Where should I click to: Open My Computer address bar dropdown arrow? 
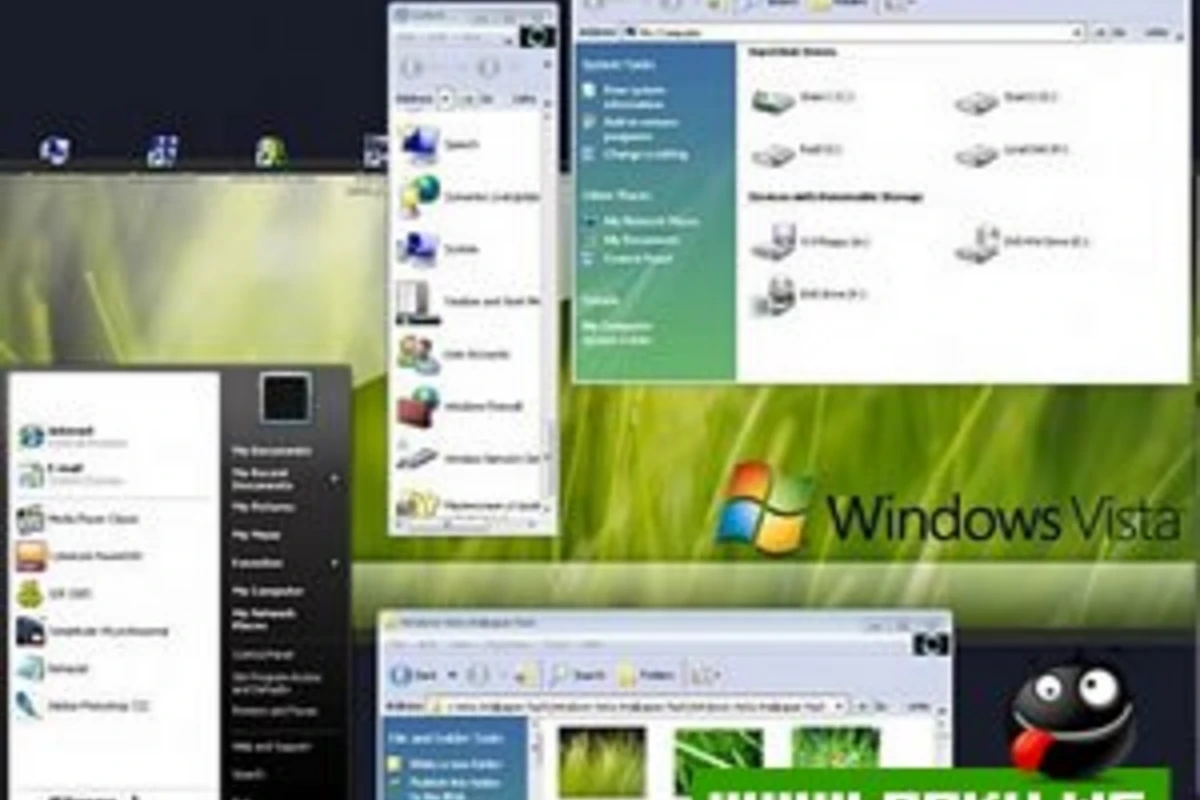[x=1077, y=32]
